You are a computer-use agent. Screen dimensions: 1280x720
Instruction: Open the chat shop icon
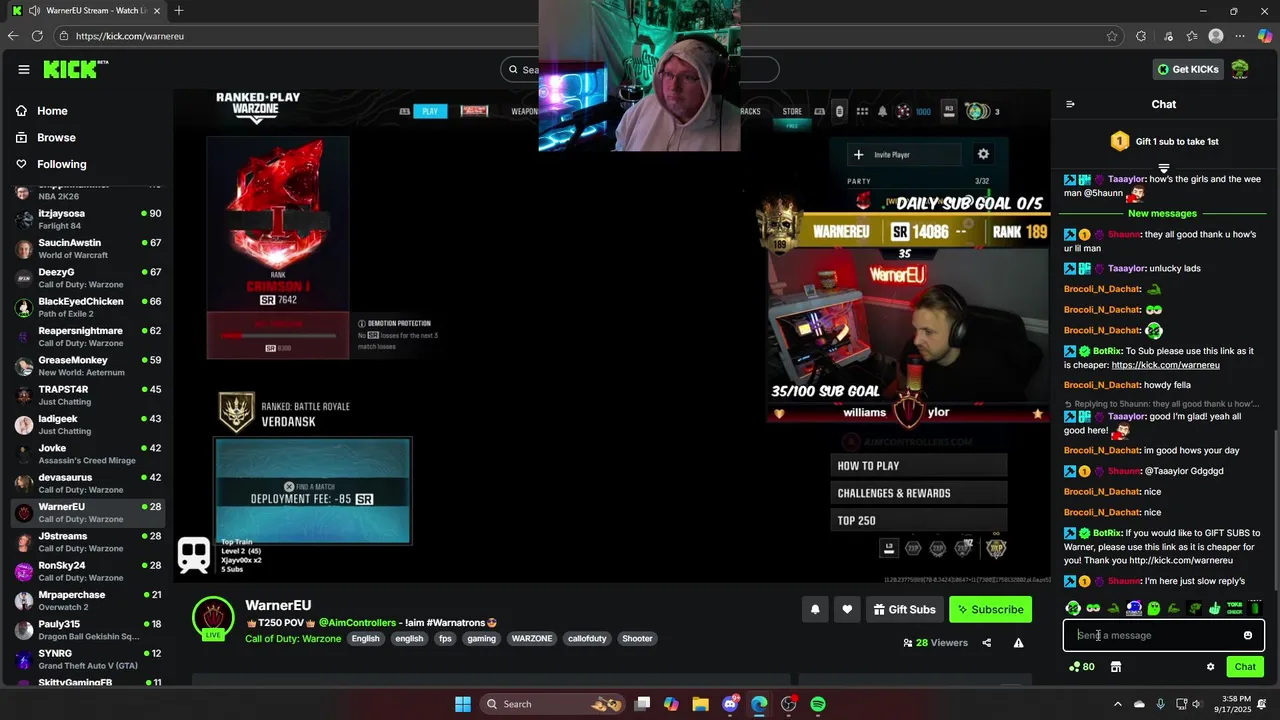(x=1116, y=666)
